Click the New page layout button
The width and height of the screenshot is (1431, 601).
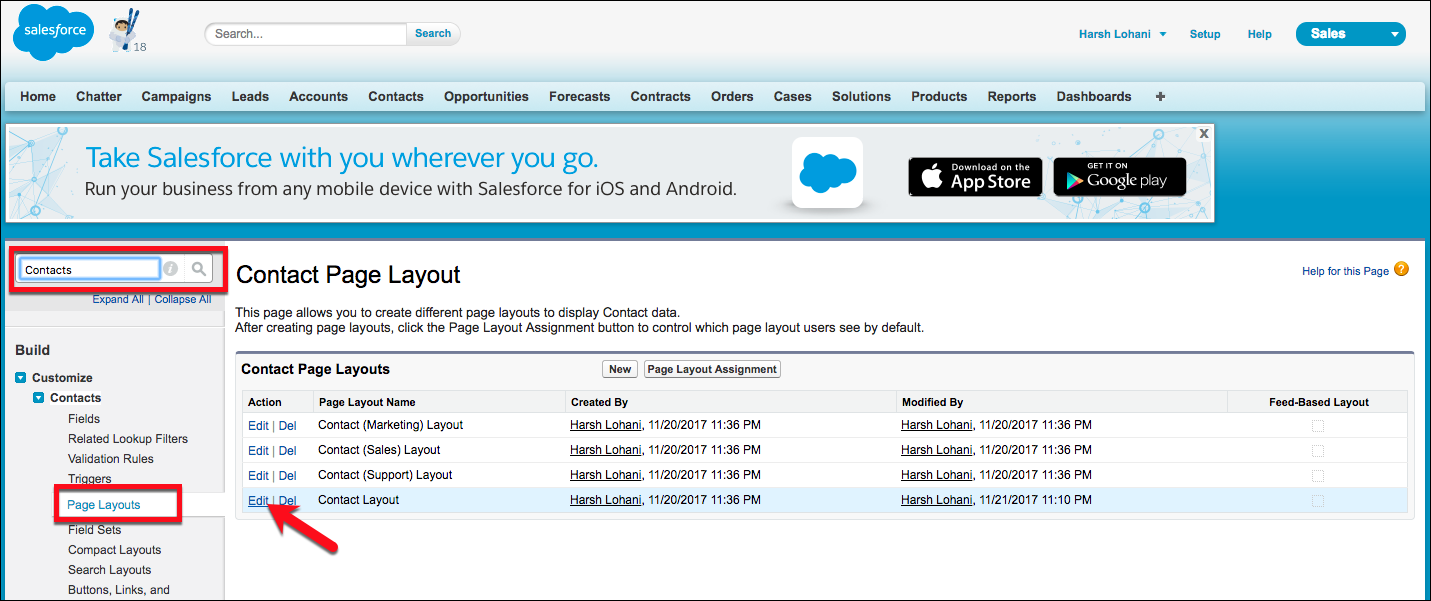[x=620, y=370]
